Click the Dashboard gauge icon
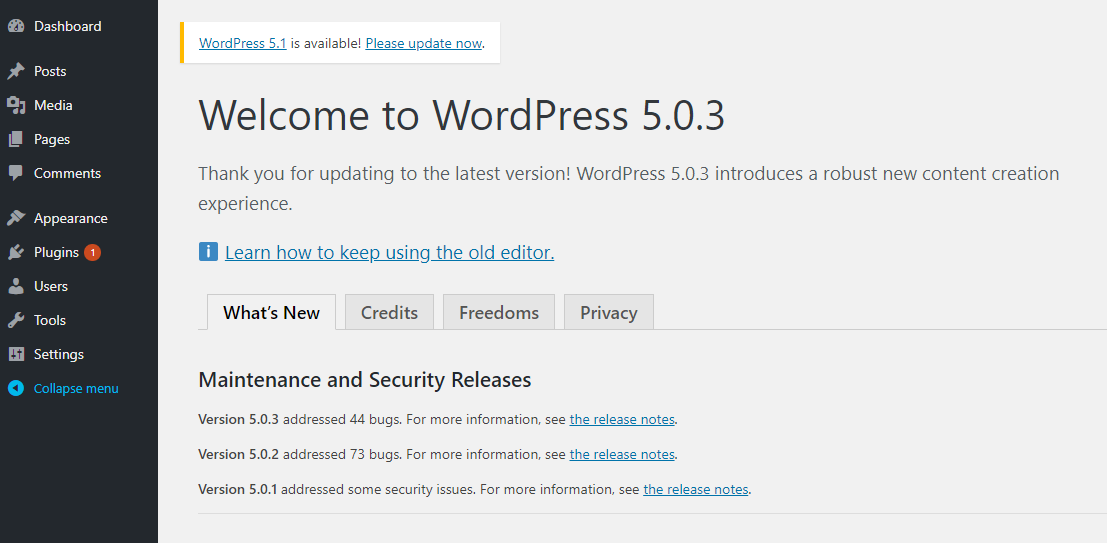The height and width of the screenshot is (543, 1107). click(16, 26)
